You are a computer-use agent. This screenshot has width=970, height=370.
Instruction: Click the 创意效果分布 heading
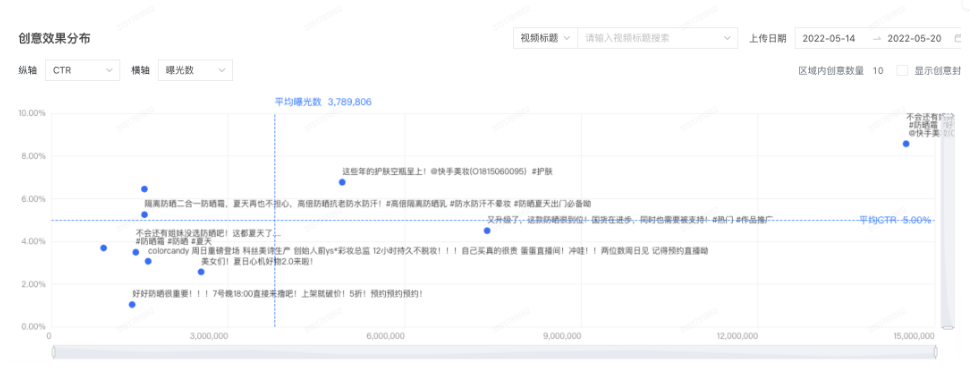pyautogui.click(x=55, y=38)
